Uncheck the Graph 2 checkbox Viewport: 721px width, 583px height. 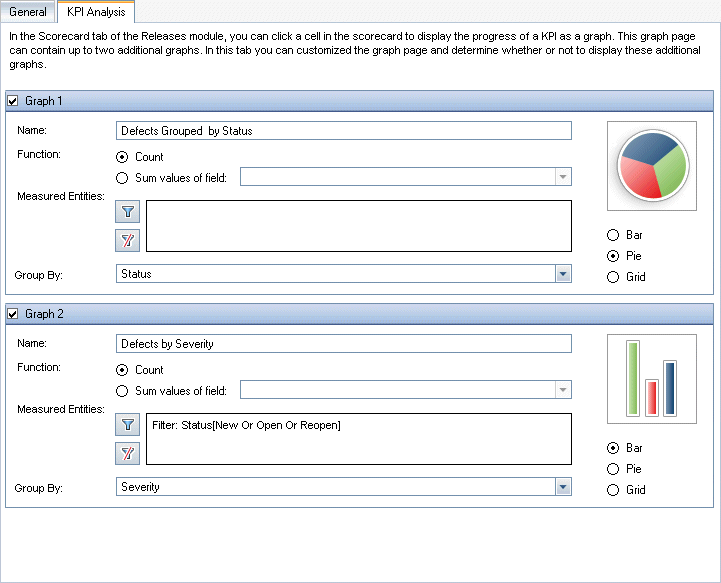point(13,314)
